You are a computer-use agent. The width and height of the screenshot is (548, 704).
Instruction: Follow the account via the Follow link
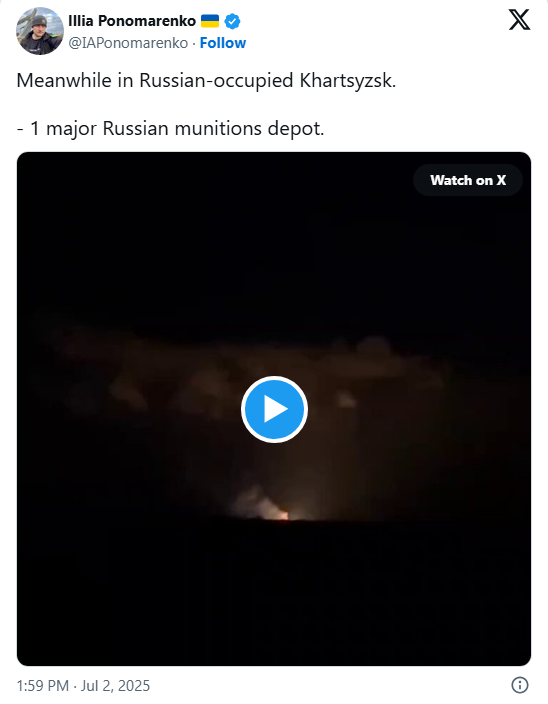pos(223,43)
